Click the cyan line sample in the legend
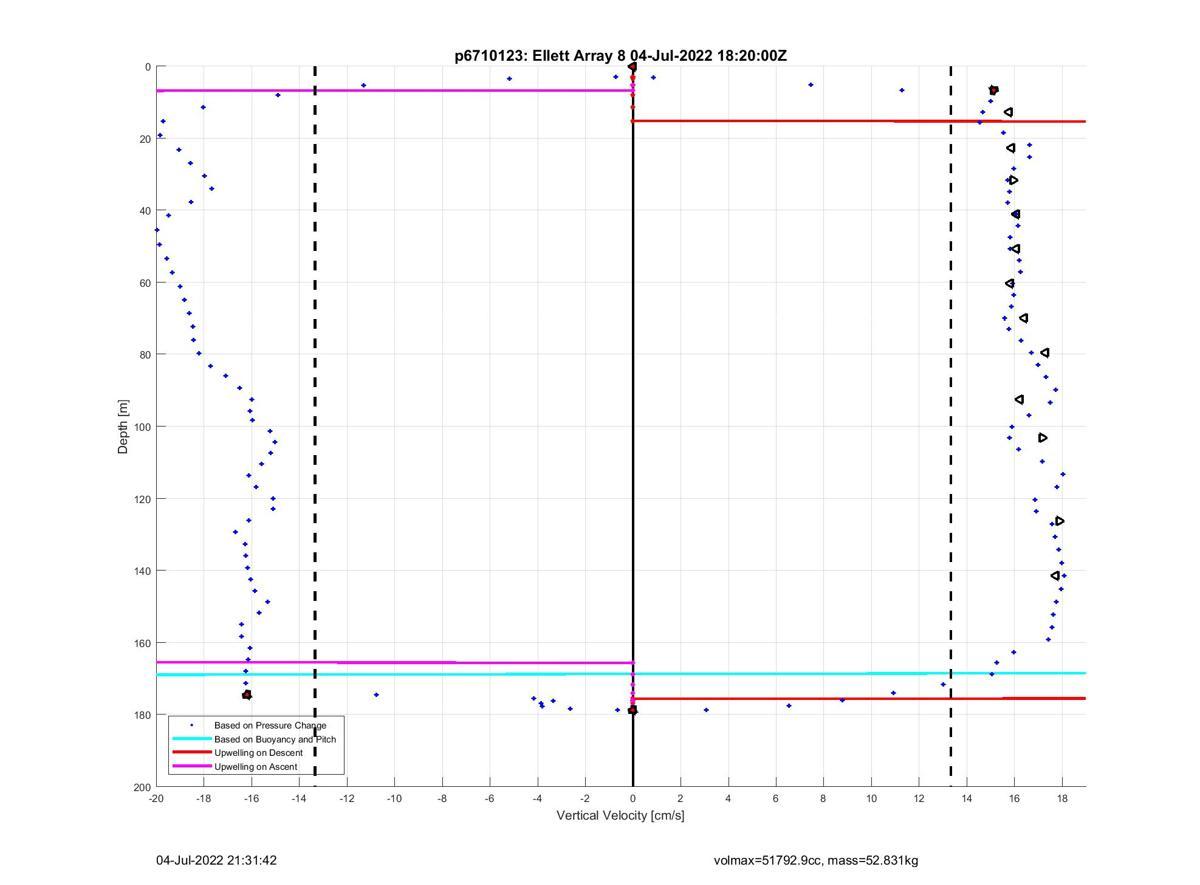The image size is (1200, 885). 191,739
